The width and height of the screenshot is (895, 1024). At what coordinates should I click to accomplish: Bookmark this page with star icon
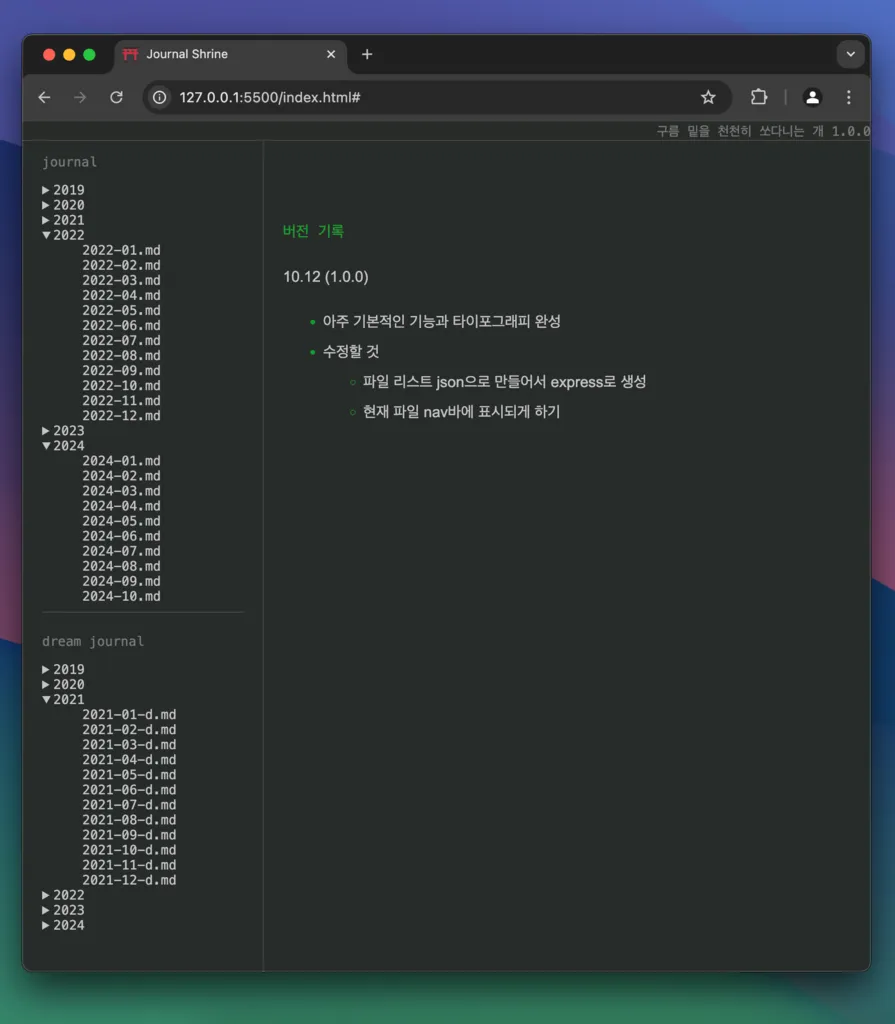click(708, 97)
